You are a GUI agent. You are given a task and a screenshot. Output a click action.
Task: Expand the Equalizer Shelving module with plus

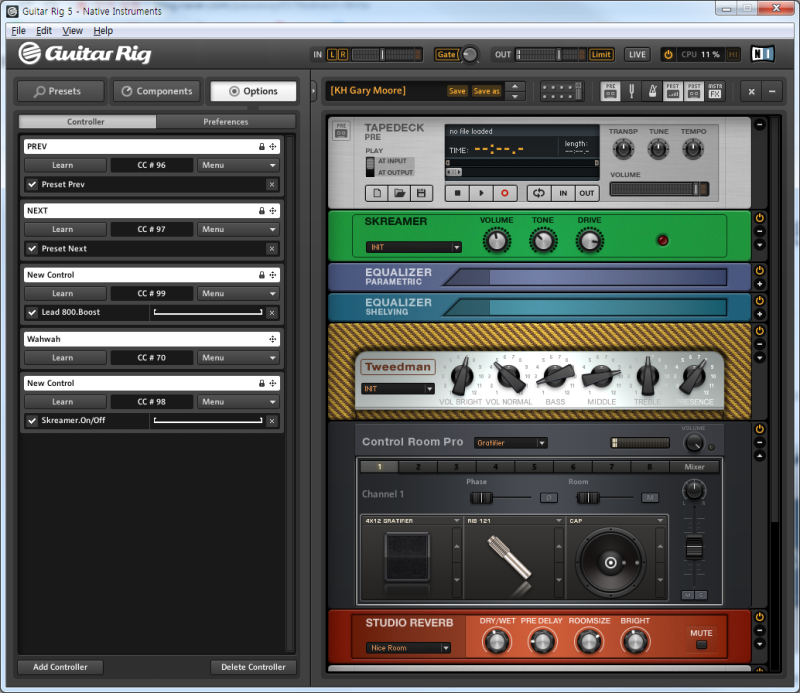[x=760, y=314]
